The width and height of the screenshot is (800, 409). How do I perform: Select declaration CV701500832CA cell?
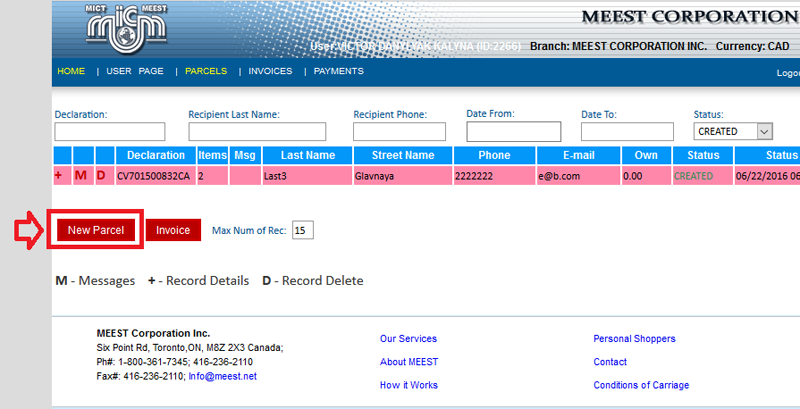(x=156, y=176)
